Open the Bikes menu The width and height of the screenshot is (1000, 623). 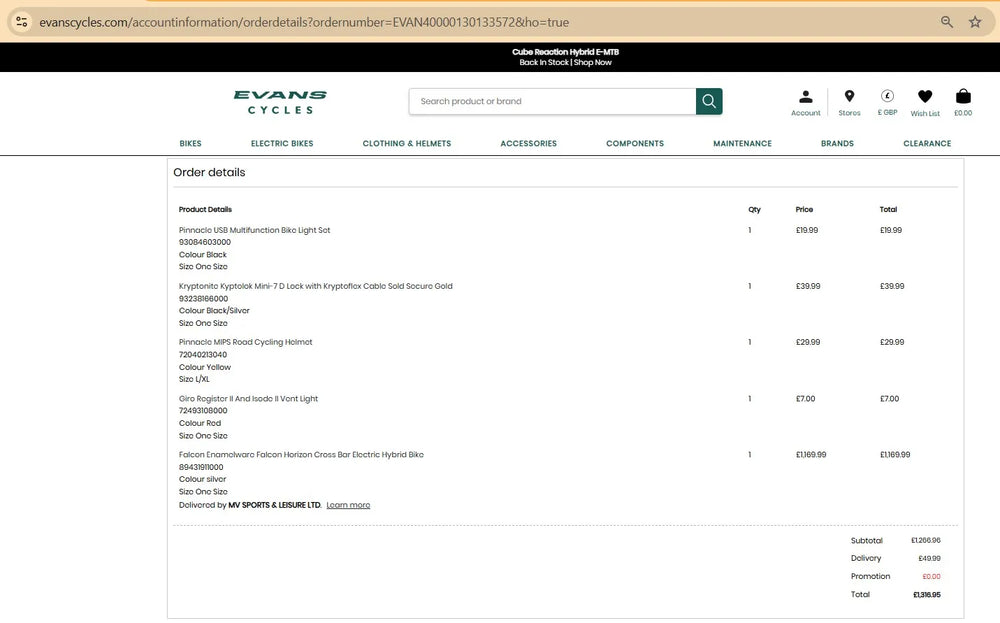(190, 143)
